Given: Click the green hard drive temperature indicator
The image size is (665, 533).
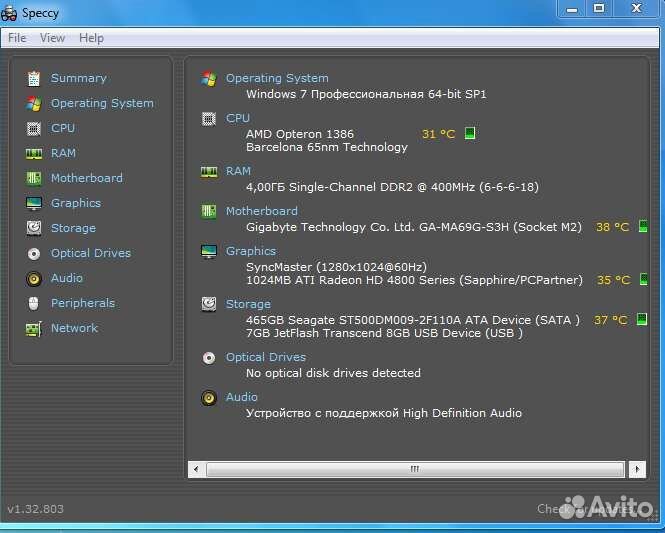Looking at the screenshot, I should click(x=642, y=319).
